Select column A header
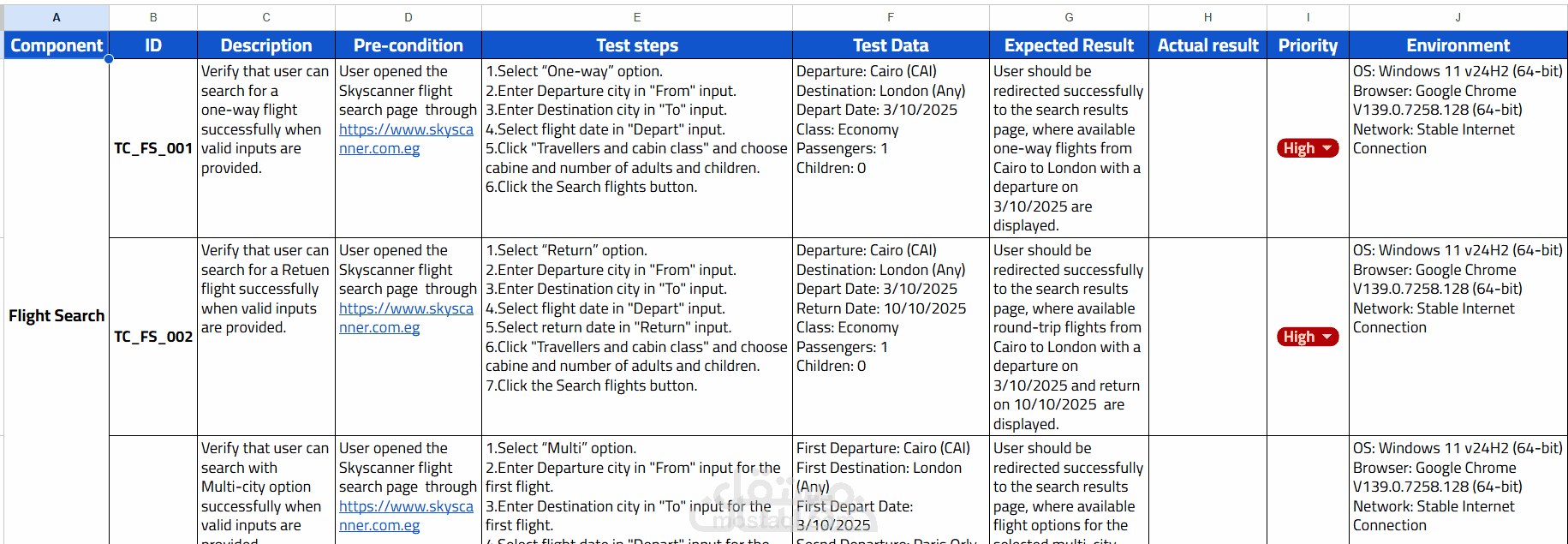The width and height of the screenshot is (1568, 544). tap(57, 17)
